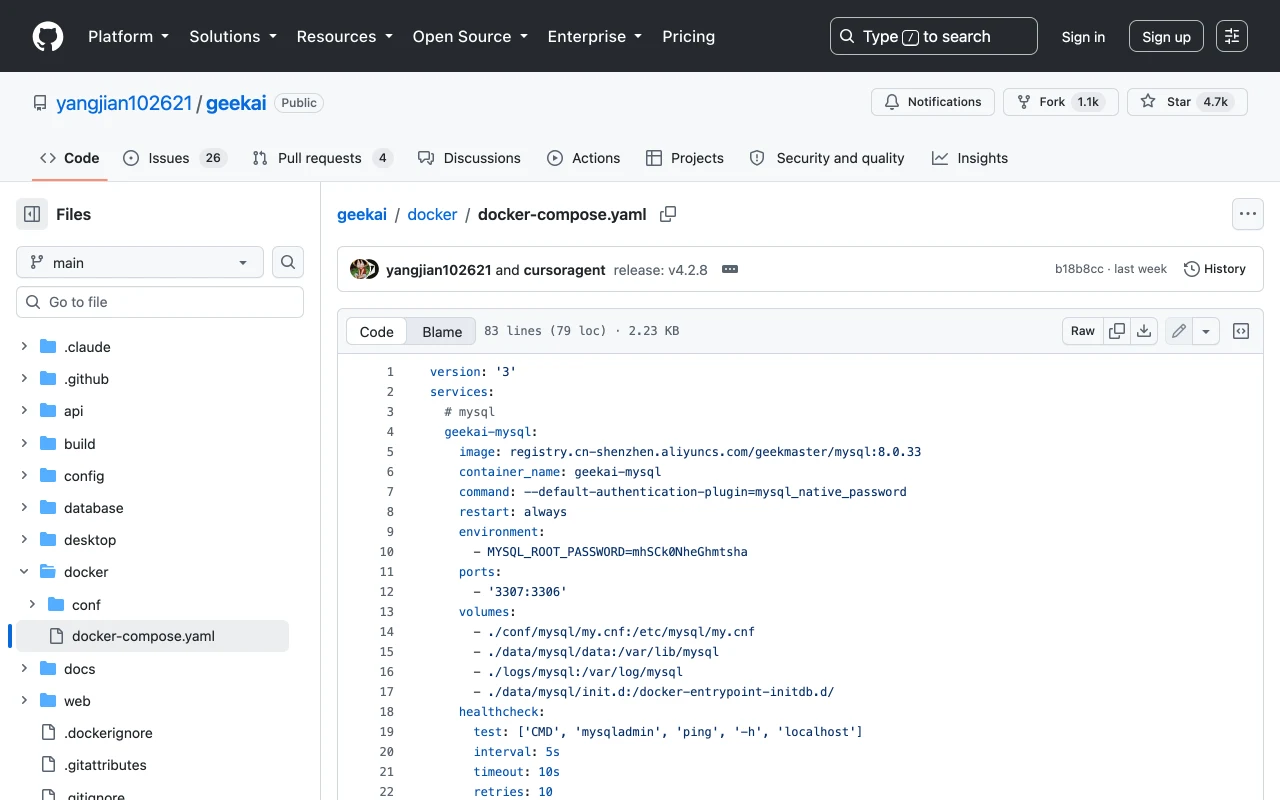
Task: Open release: v4.2.8 commit message
Action: tap(660, 270)
